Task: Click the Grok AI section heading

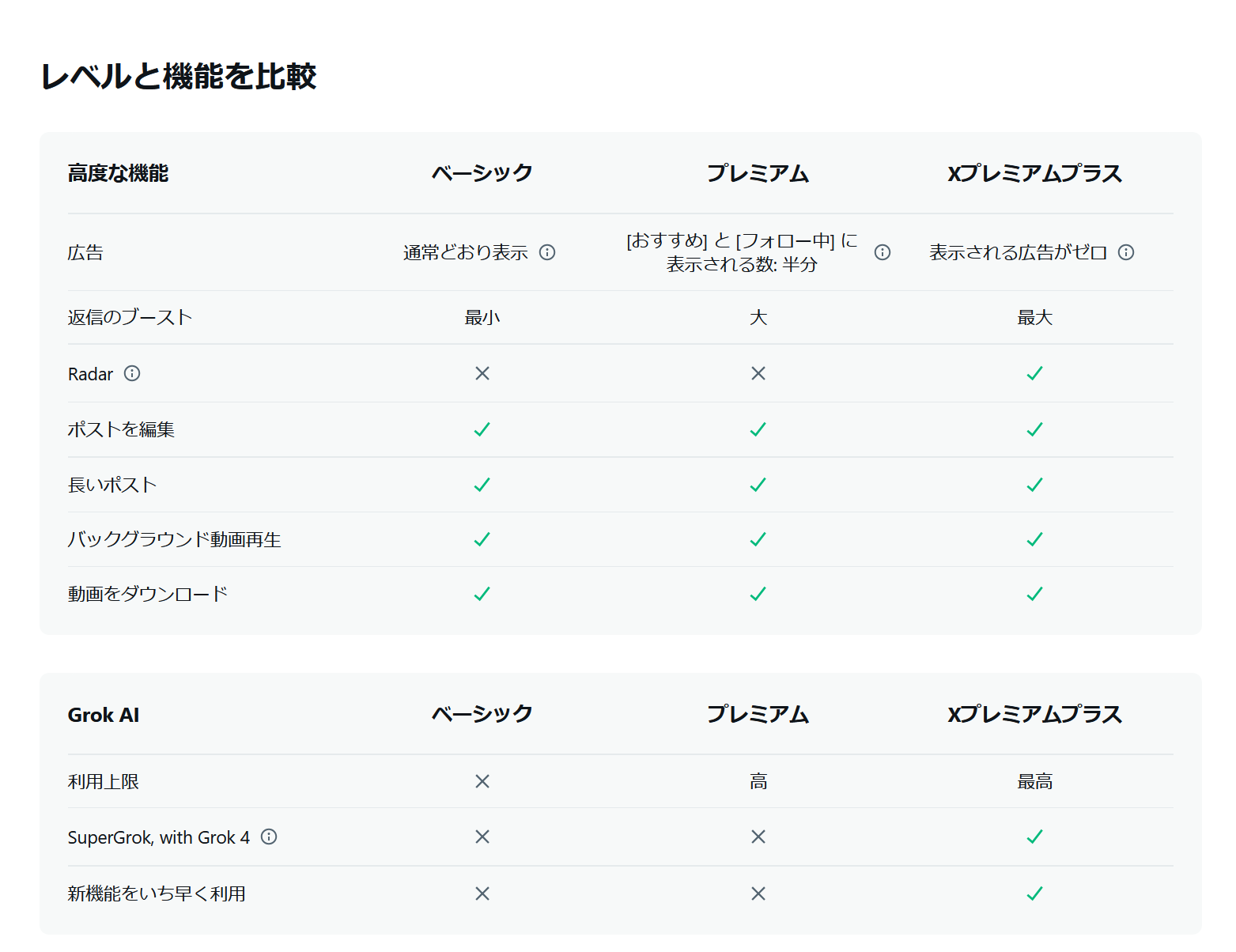Action: coord(104,715)
